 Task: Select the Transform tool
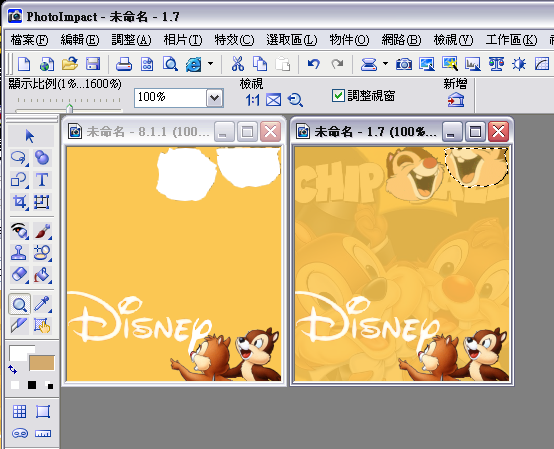[x=42, y=202]
